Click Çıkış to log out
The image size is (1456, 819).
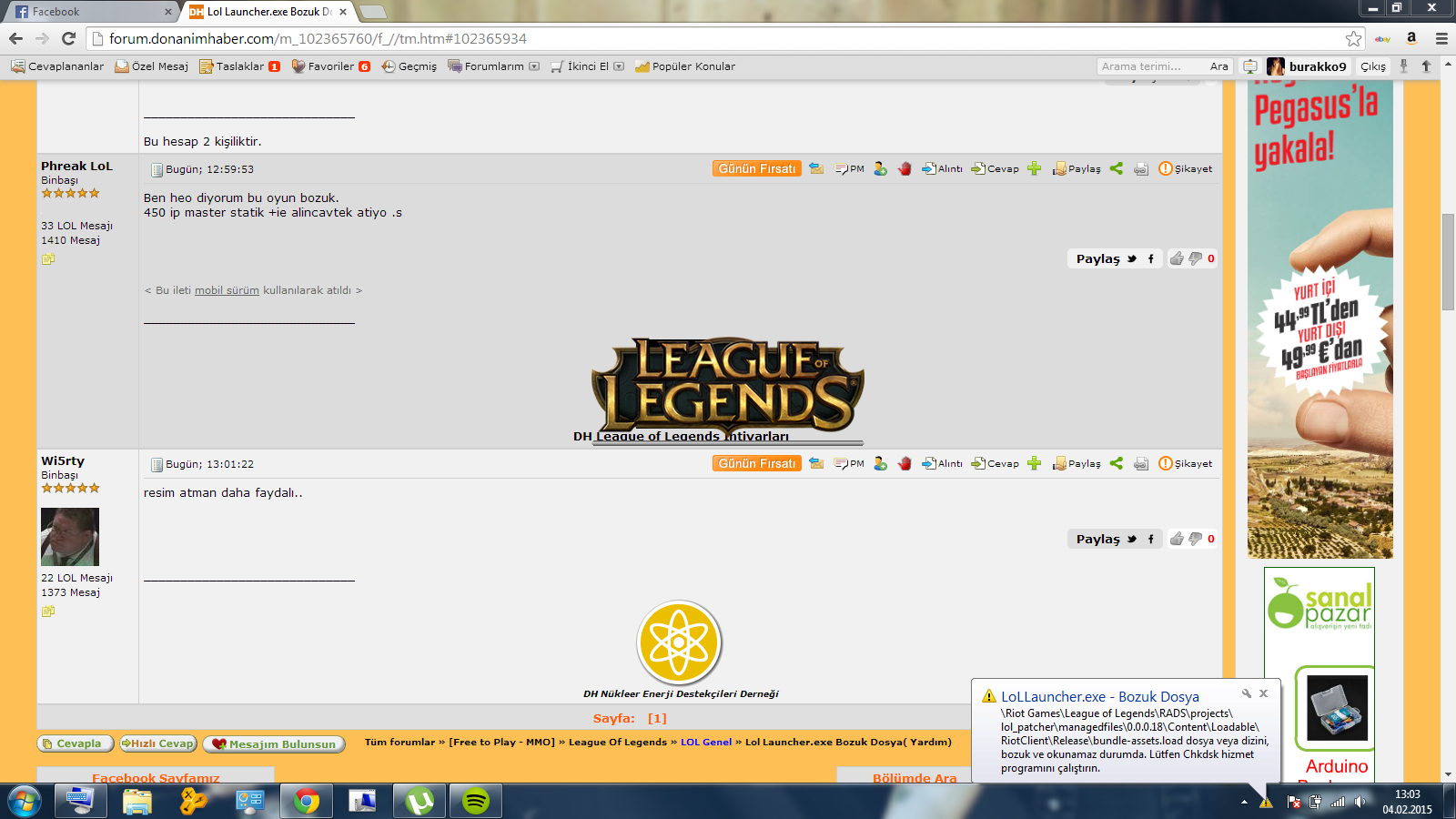click(1372, 66)
